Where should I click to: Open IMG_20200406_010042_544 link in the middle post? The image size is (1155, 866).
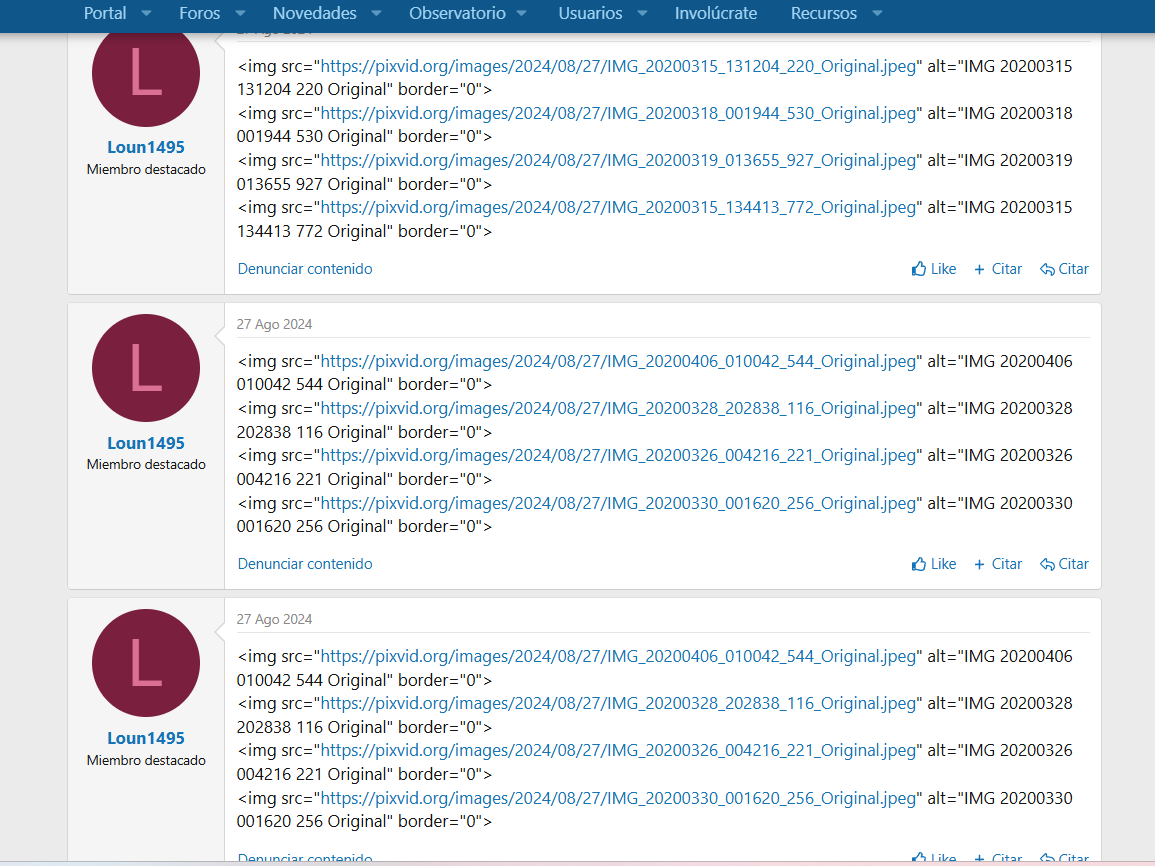click(x=619, y=362)
